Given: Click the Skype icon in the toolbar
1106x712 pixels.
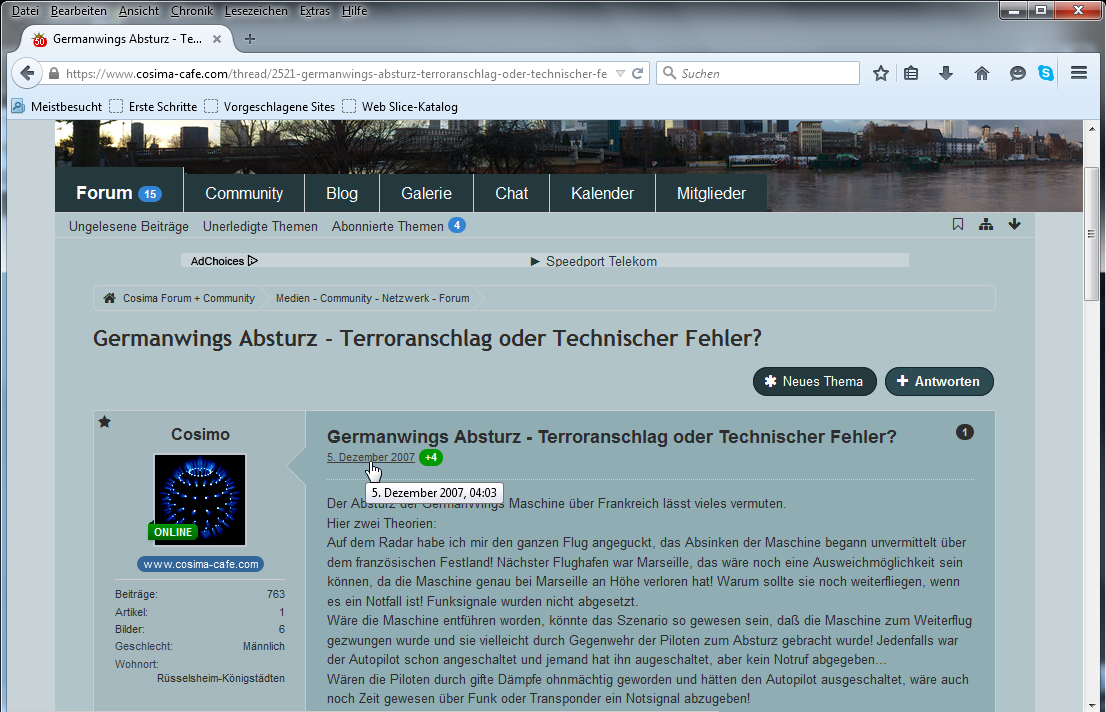Looking at the screenshot, I should [x=1046, y=73].
